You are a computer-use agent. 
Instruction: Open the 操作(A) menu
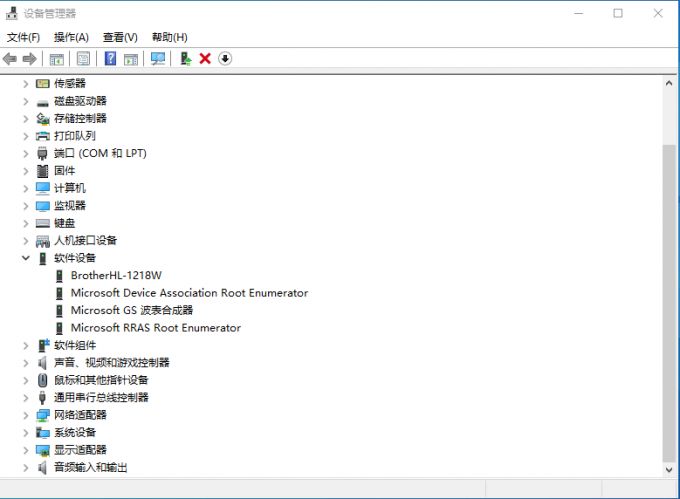click(x=71, y=37)
